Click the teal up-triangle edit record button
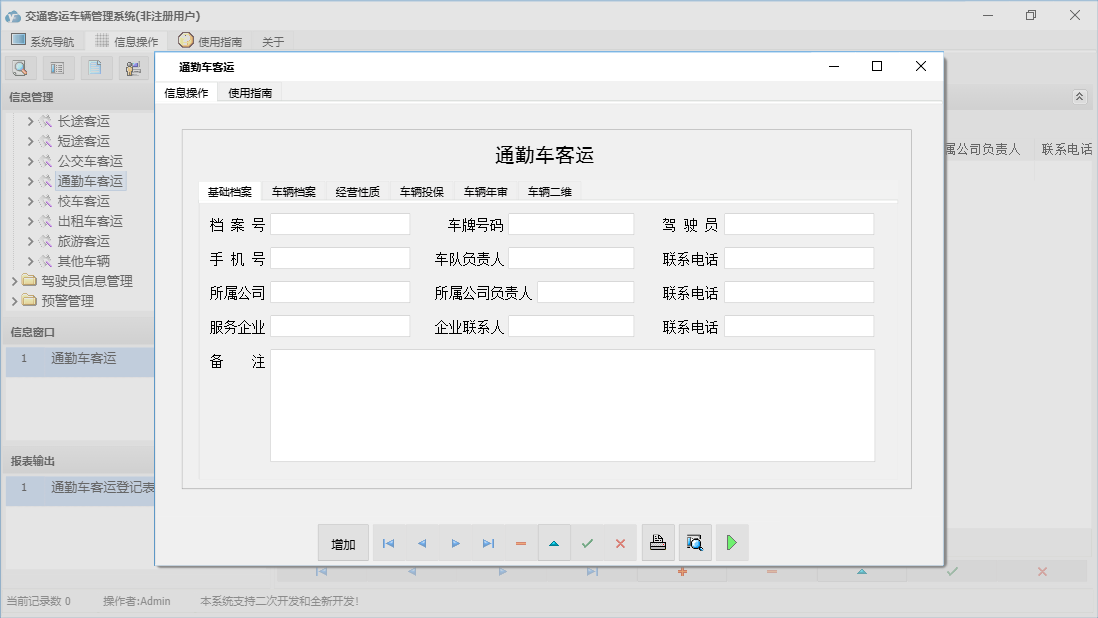 pyautogui.click(x=554, y=543)
